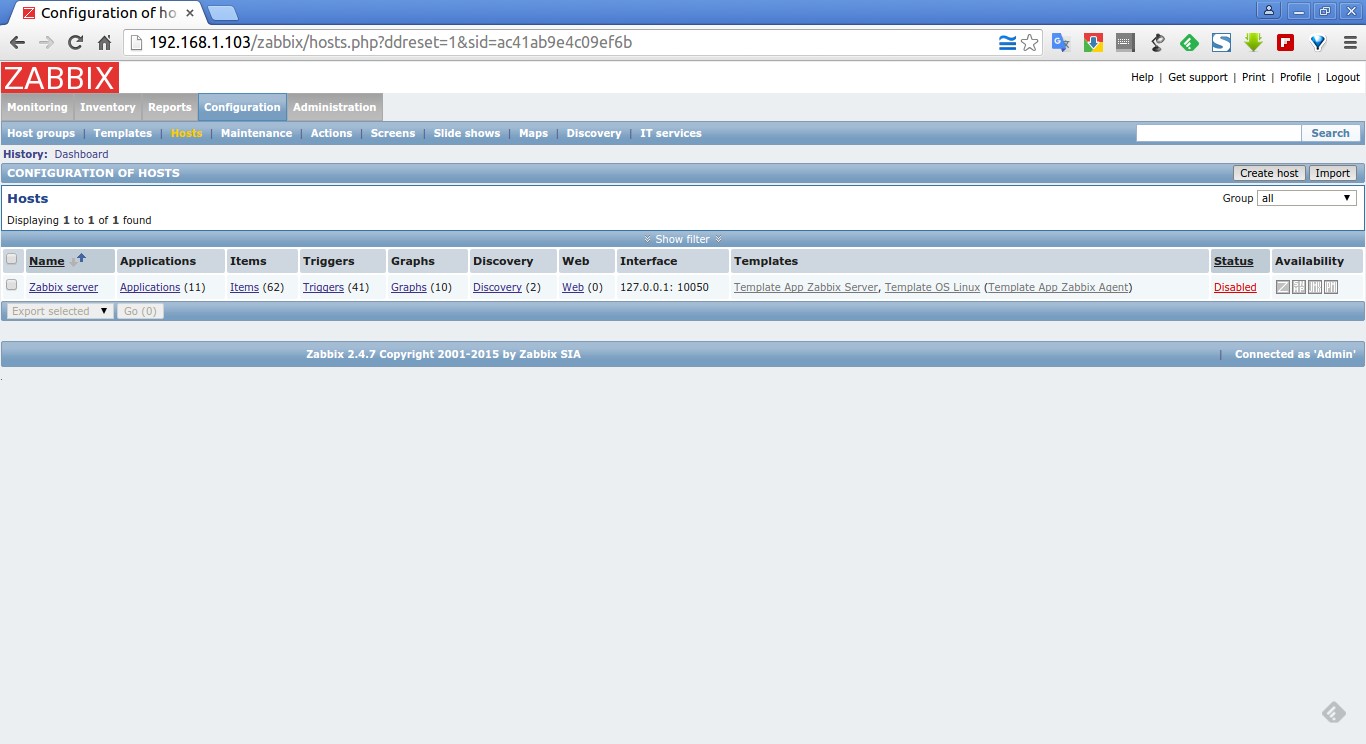Open the Triggers link for Zabbix server

coord(323,287)
